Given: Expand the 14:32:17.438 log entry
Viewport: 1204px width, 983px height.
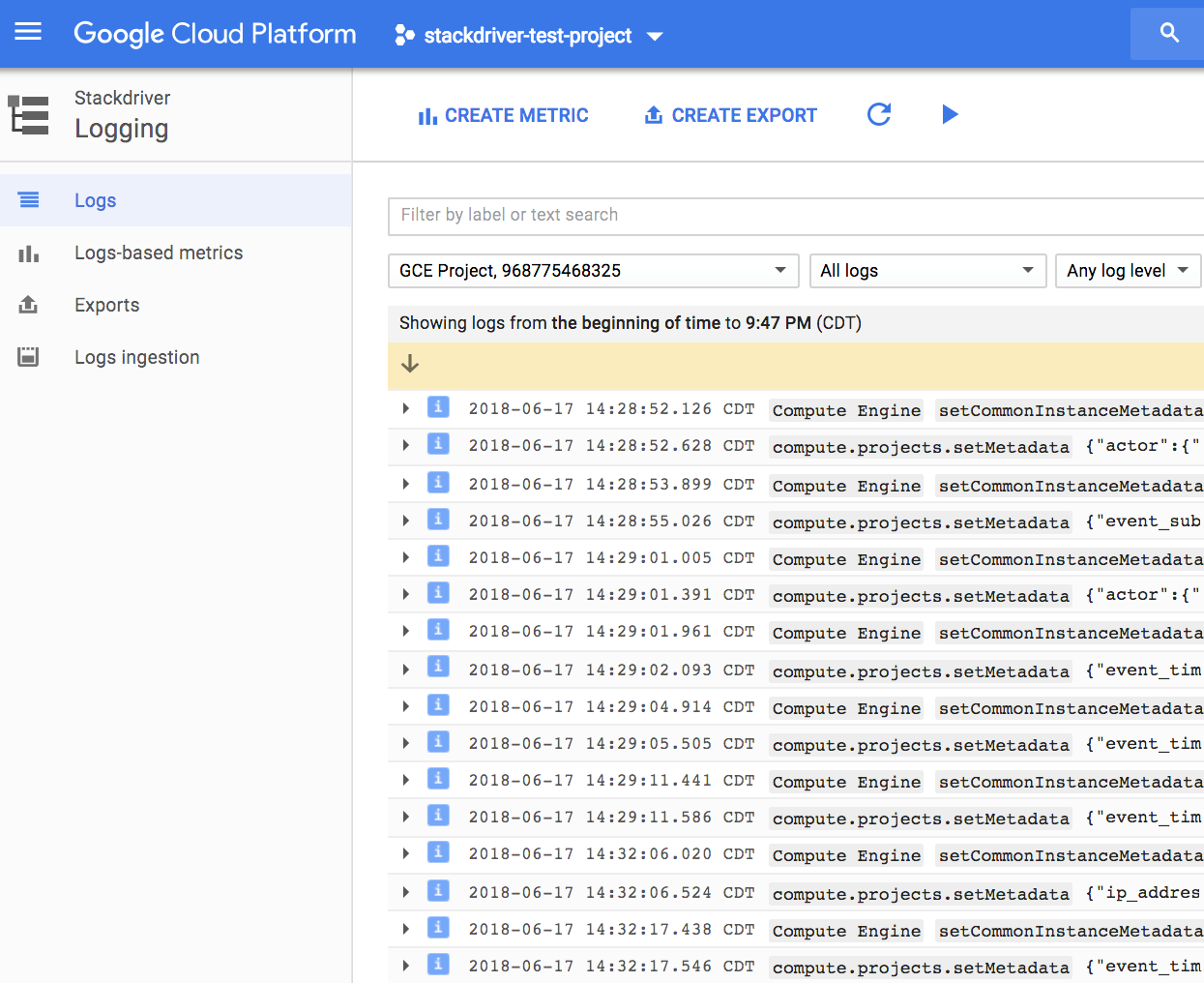Looking at the screenshot, I should click(406, 930).
